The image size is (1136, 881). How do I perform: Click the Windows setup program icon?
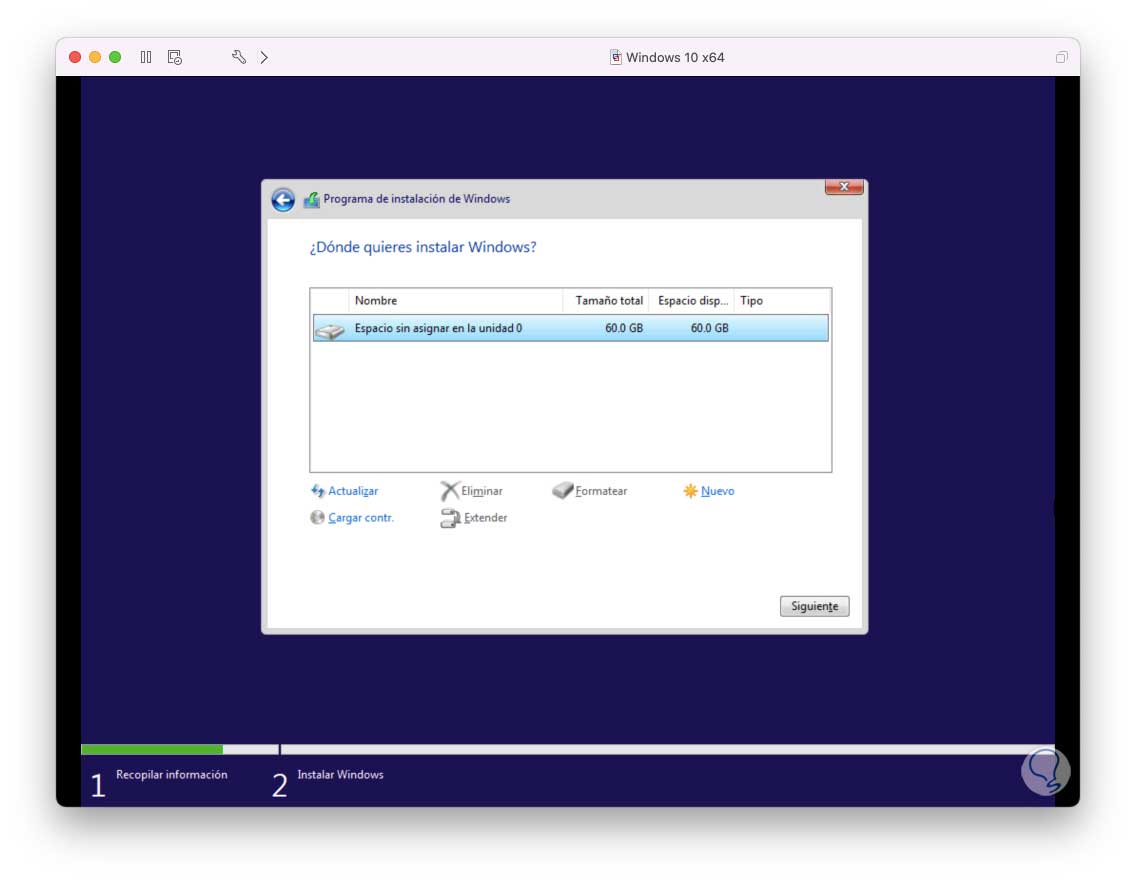point(312,199)
